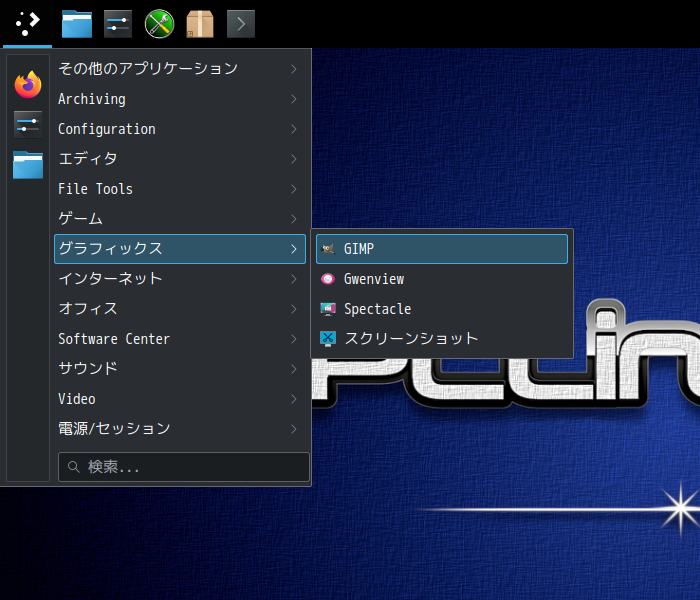Open the Video category
Image resolution: width=700 pixels, height=600 pixels.
[180, 399]
